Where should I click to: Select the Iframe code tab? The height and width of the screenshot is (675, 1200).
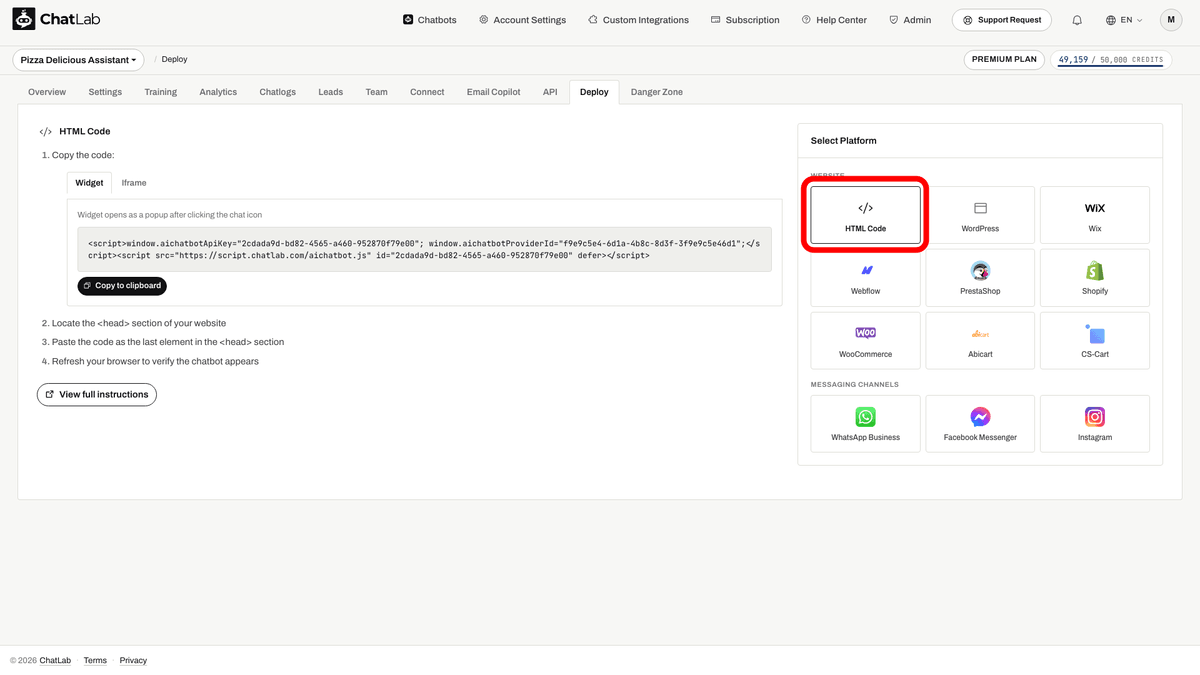click(x=134, y=183)
